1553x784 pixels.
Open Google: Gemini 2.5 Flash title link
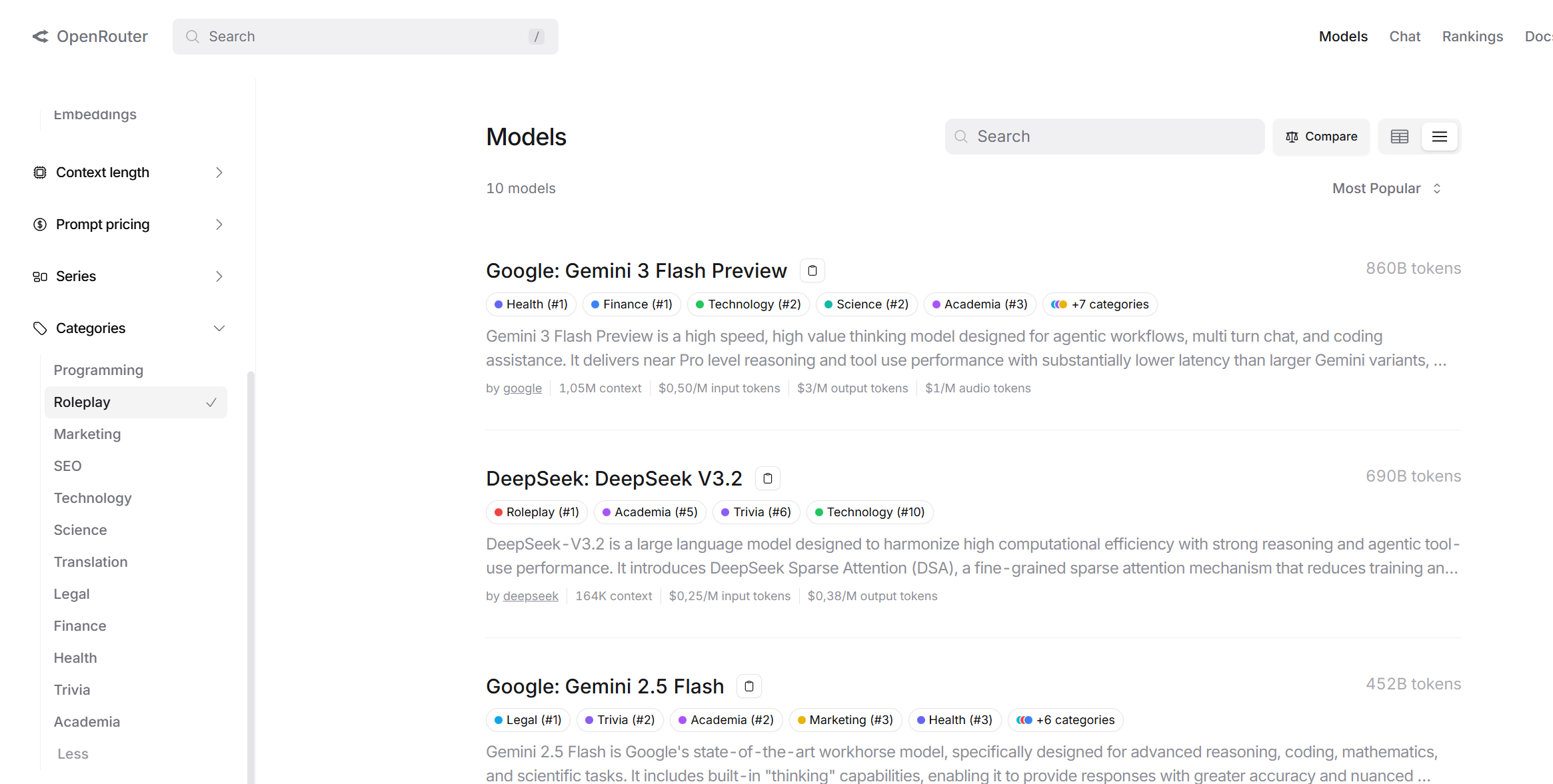pyautogui.click(x=605, y=686)
